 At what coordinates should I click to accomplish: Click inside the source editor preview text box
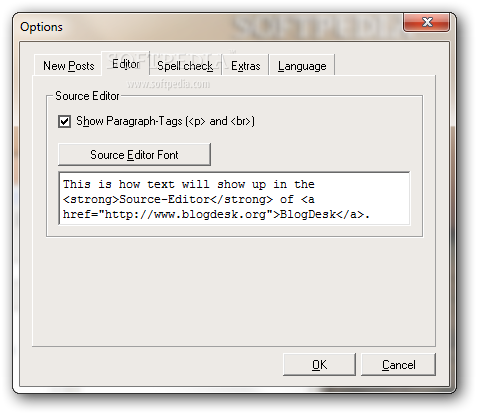pos(234,198)
